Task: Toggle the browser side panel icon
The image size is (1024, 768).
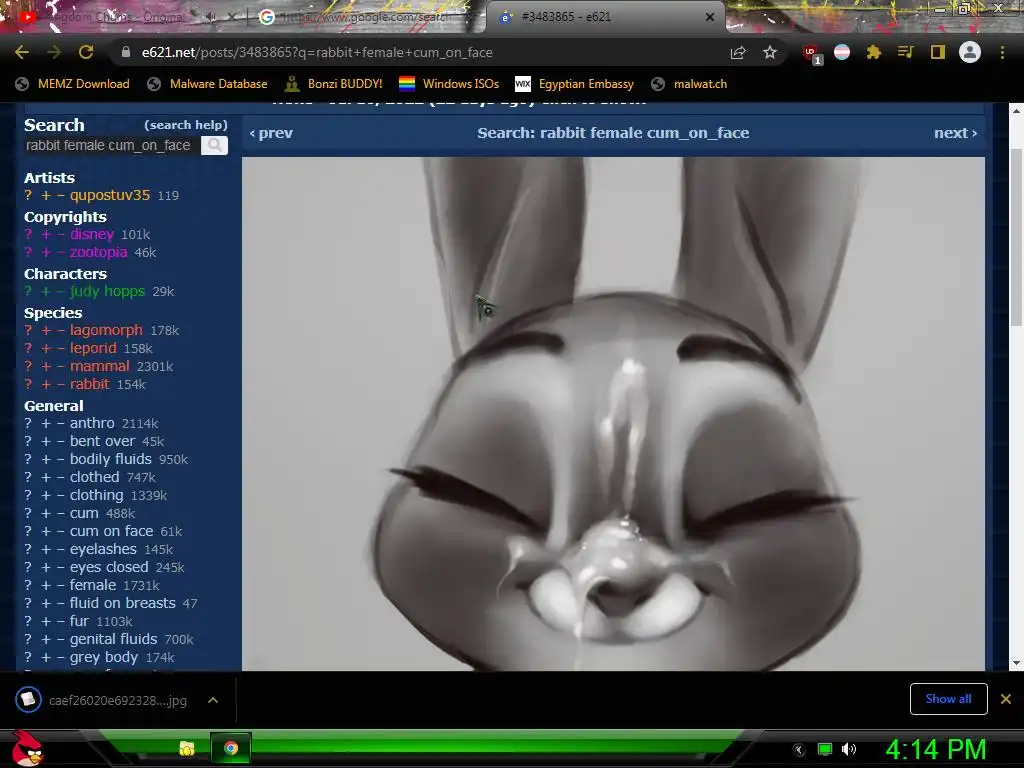Action: (x=938, y=52)
